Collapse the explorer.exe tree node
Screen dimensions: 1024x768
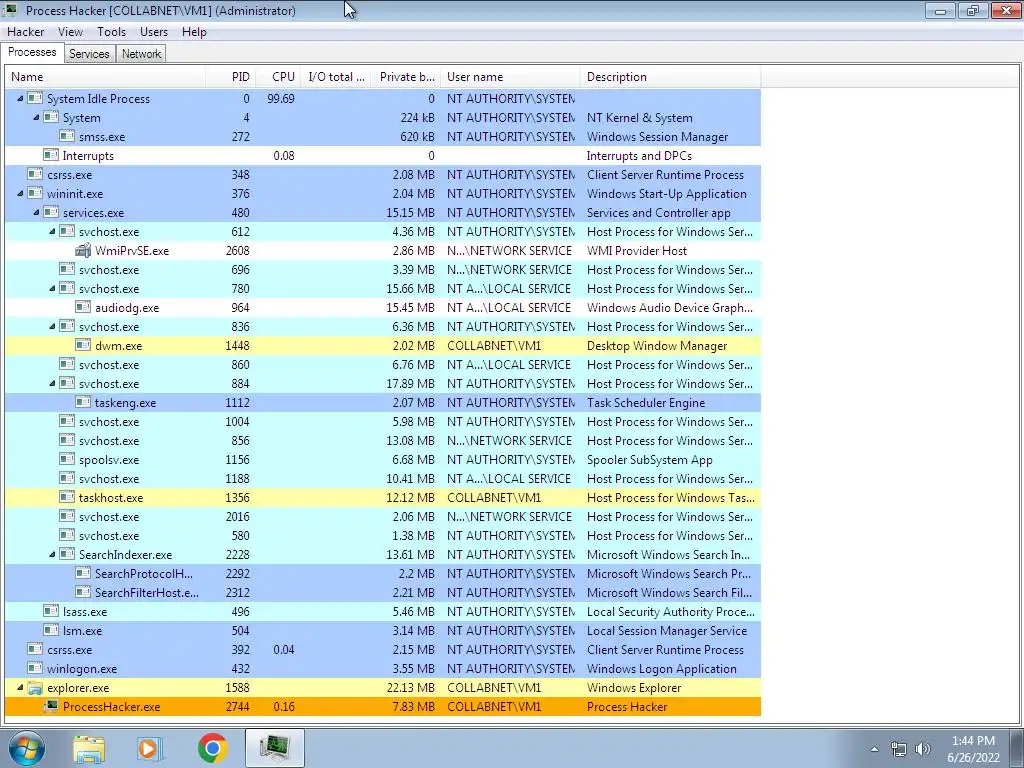click(x=20, y=688)
